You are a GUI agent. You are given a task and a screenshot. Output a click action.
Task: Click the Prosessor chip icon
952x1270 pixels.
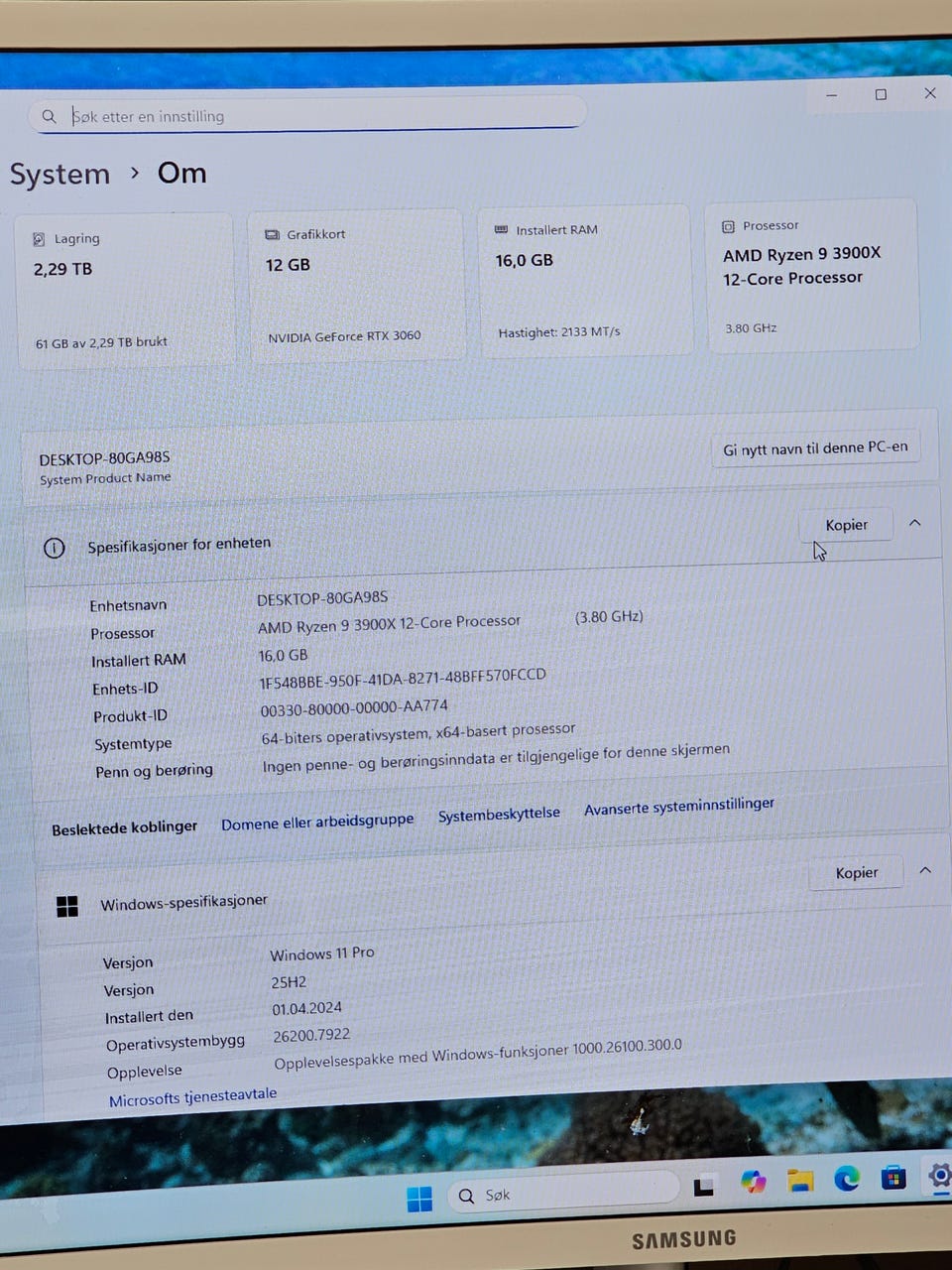point(728,226)
